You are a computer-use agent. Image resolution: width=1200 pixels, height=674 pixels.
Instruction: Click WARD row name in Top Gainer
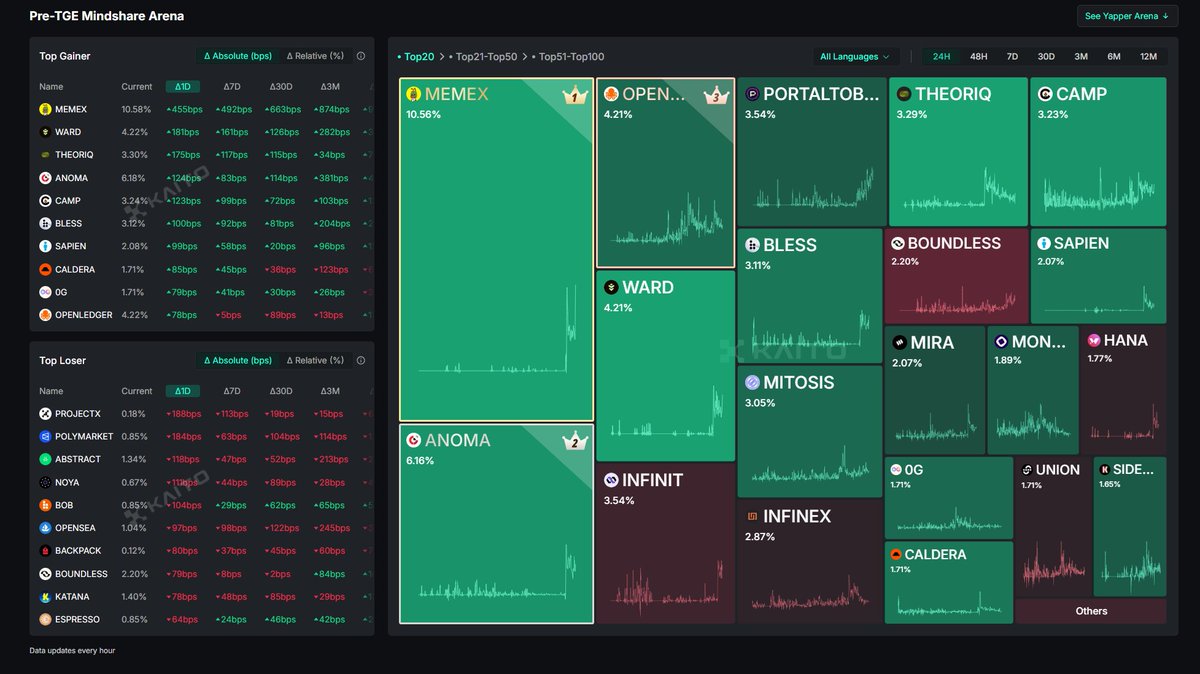(68, 132)
